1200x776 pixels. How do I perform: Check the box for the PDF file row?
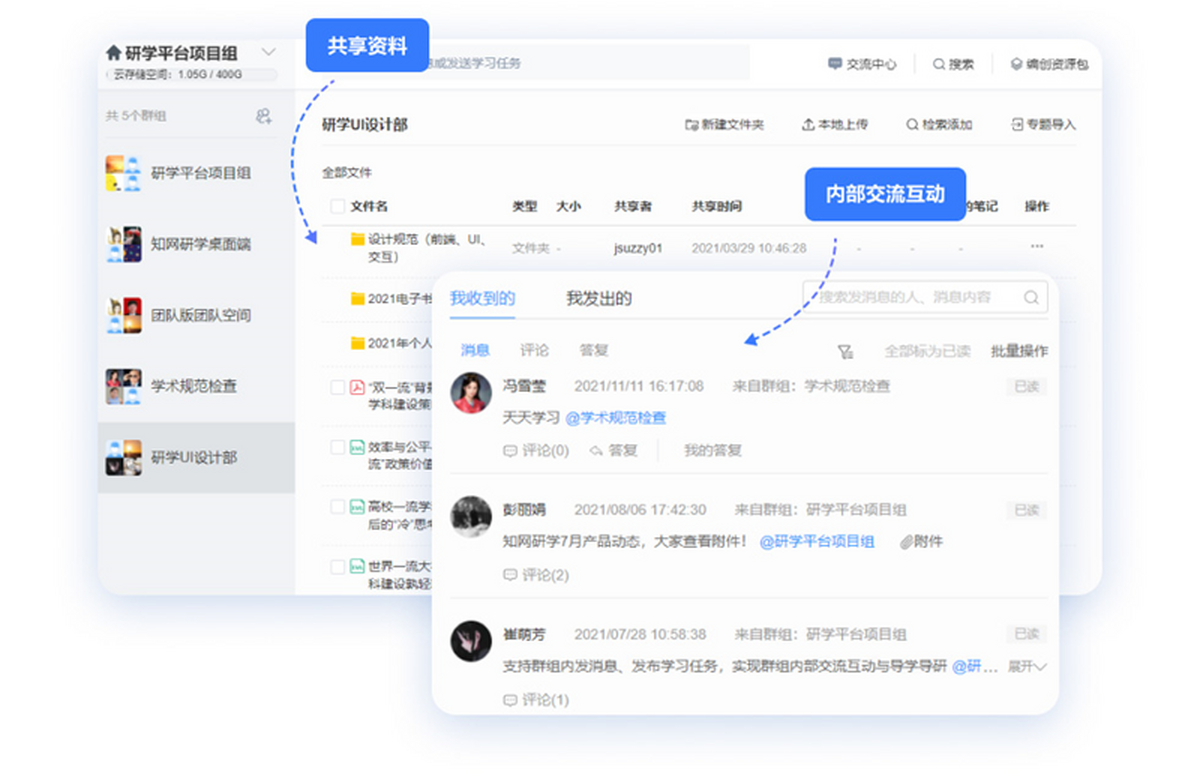click(x=338, y=387)
